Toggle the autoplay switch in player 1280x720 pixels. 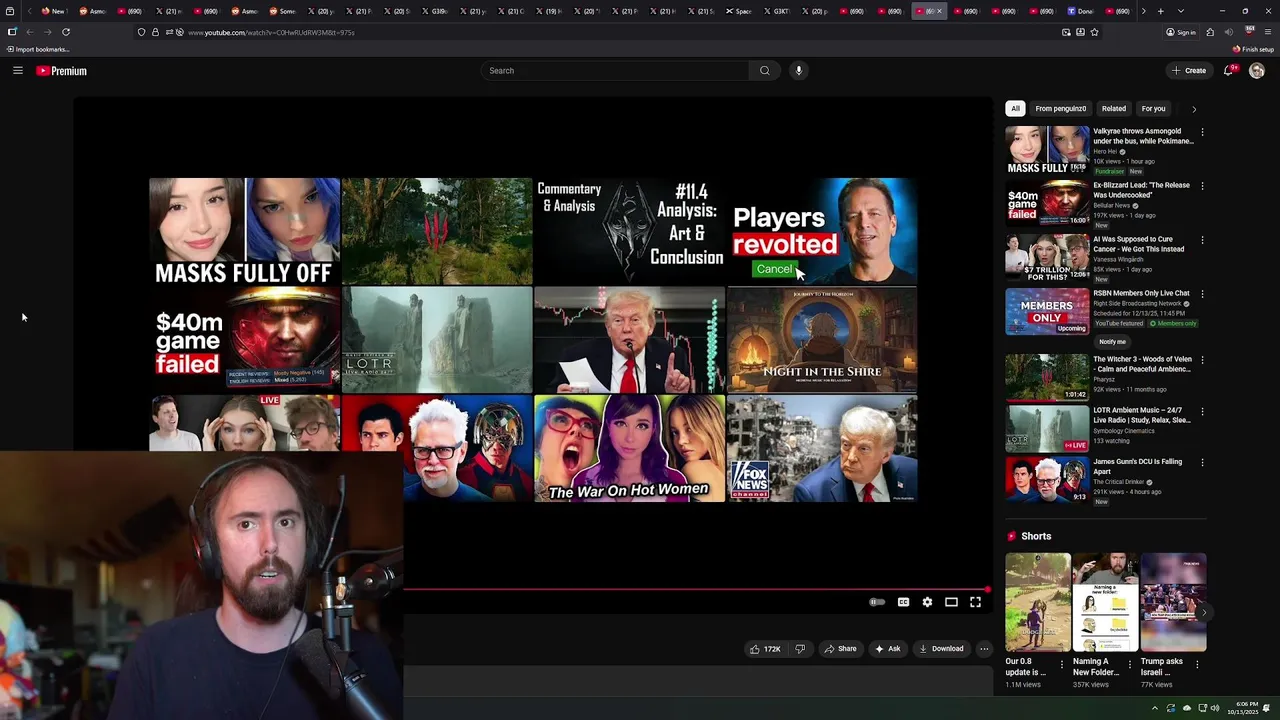877,602
